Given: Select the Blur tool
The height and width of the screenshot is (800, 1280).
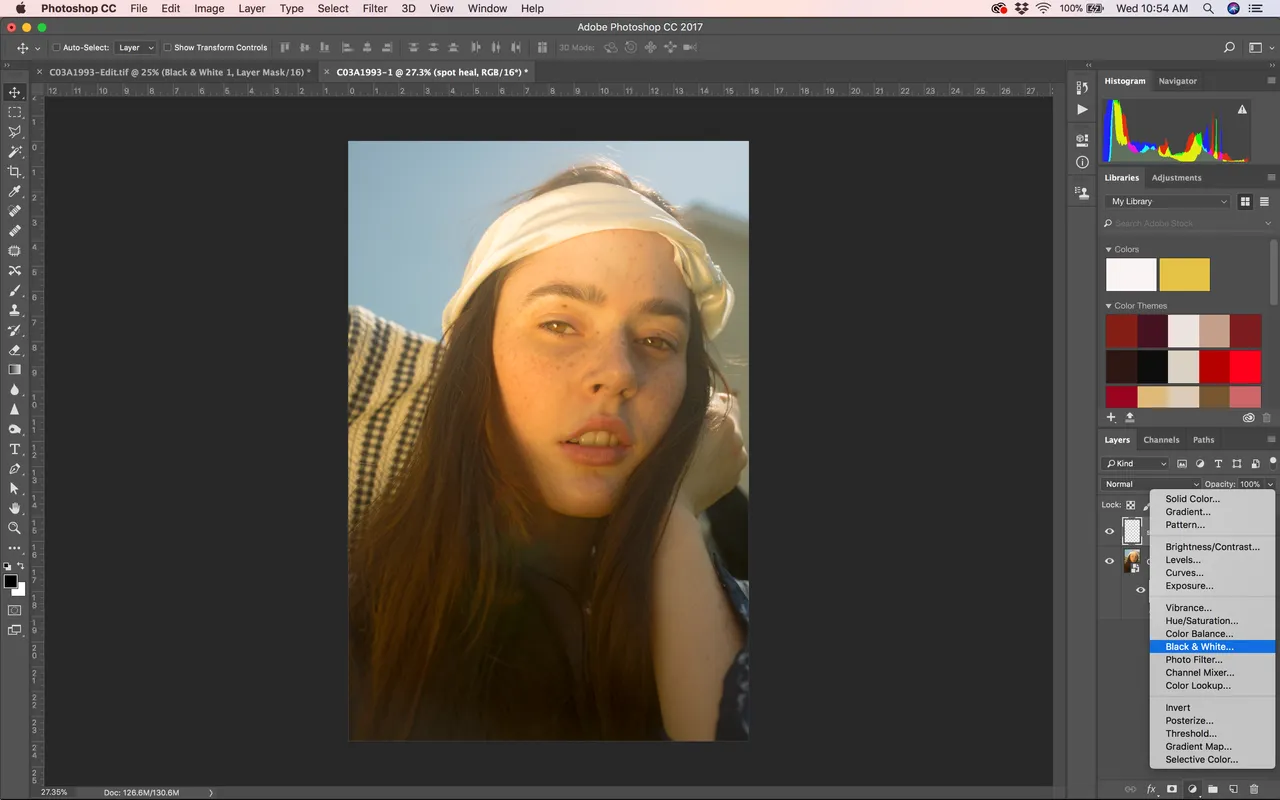Looking at the screenshot, I should [15, 389].
